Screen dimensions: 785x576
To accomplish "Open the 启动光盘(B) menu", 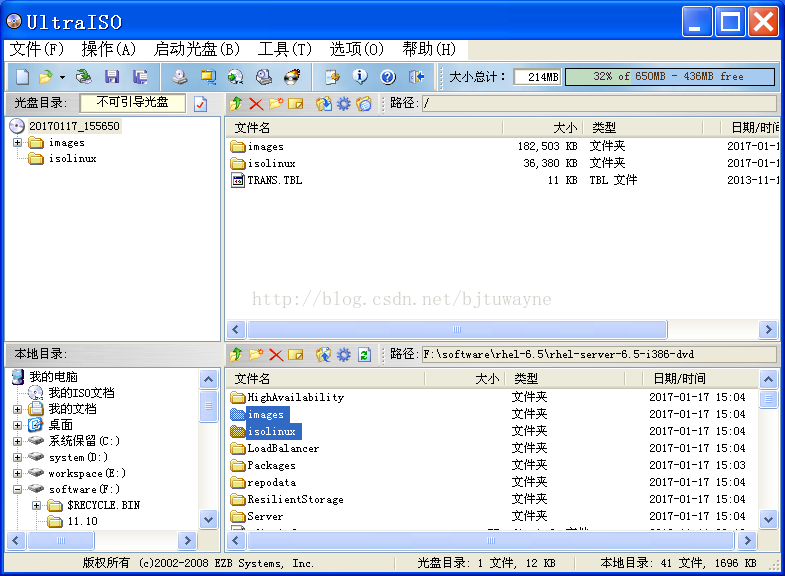I will [197, 49].
